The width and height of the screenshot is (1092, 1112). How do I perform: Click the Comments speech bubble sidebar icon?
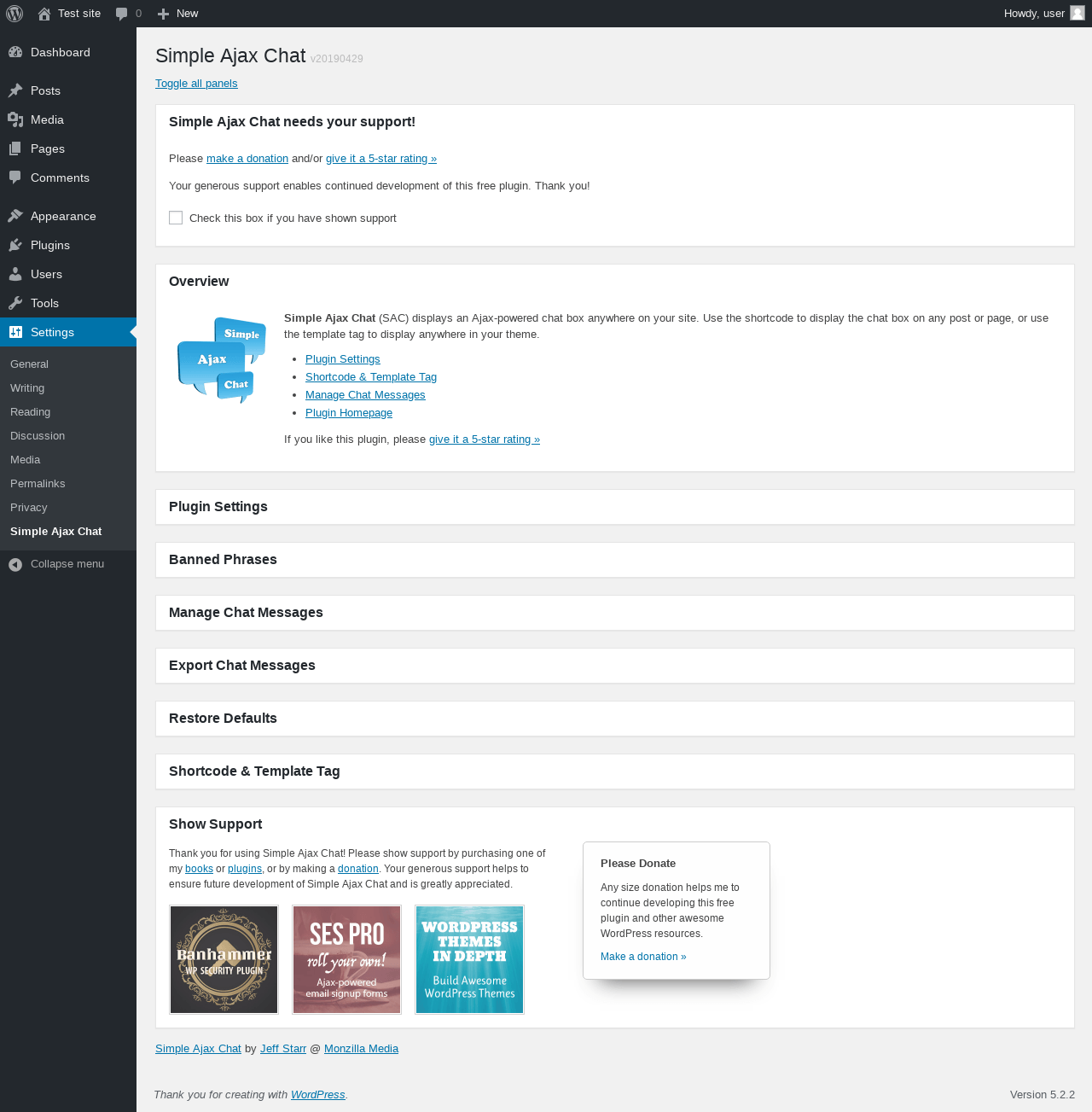coord(15,178)
